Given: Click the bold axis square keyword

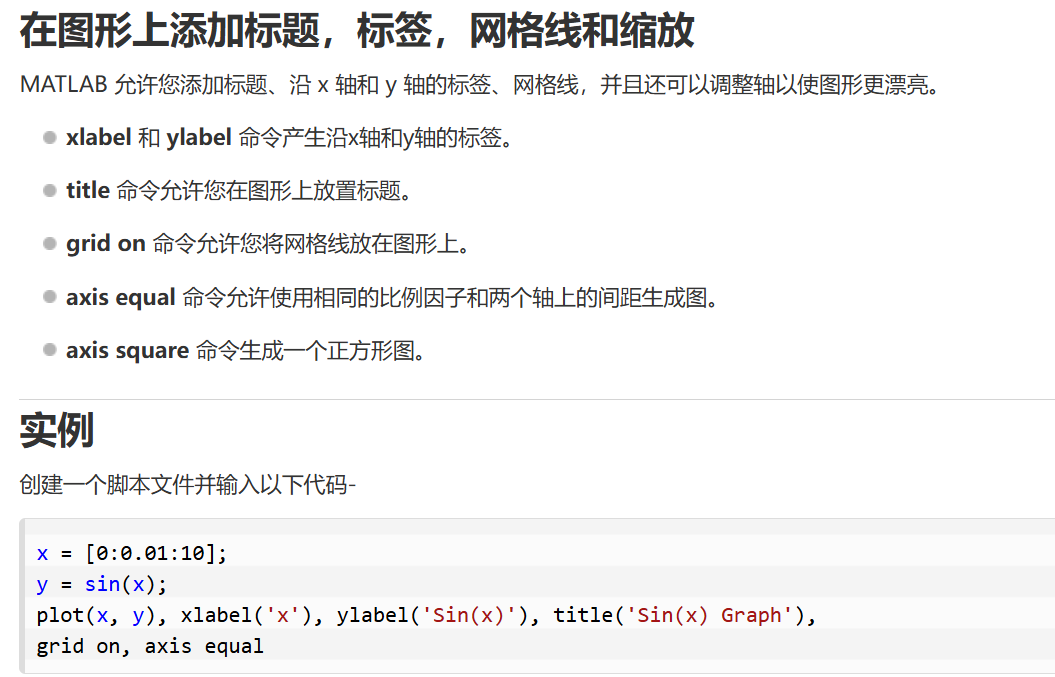Looking at the screenshot, I should click(127, 350).
